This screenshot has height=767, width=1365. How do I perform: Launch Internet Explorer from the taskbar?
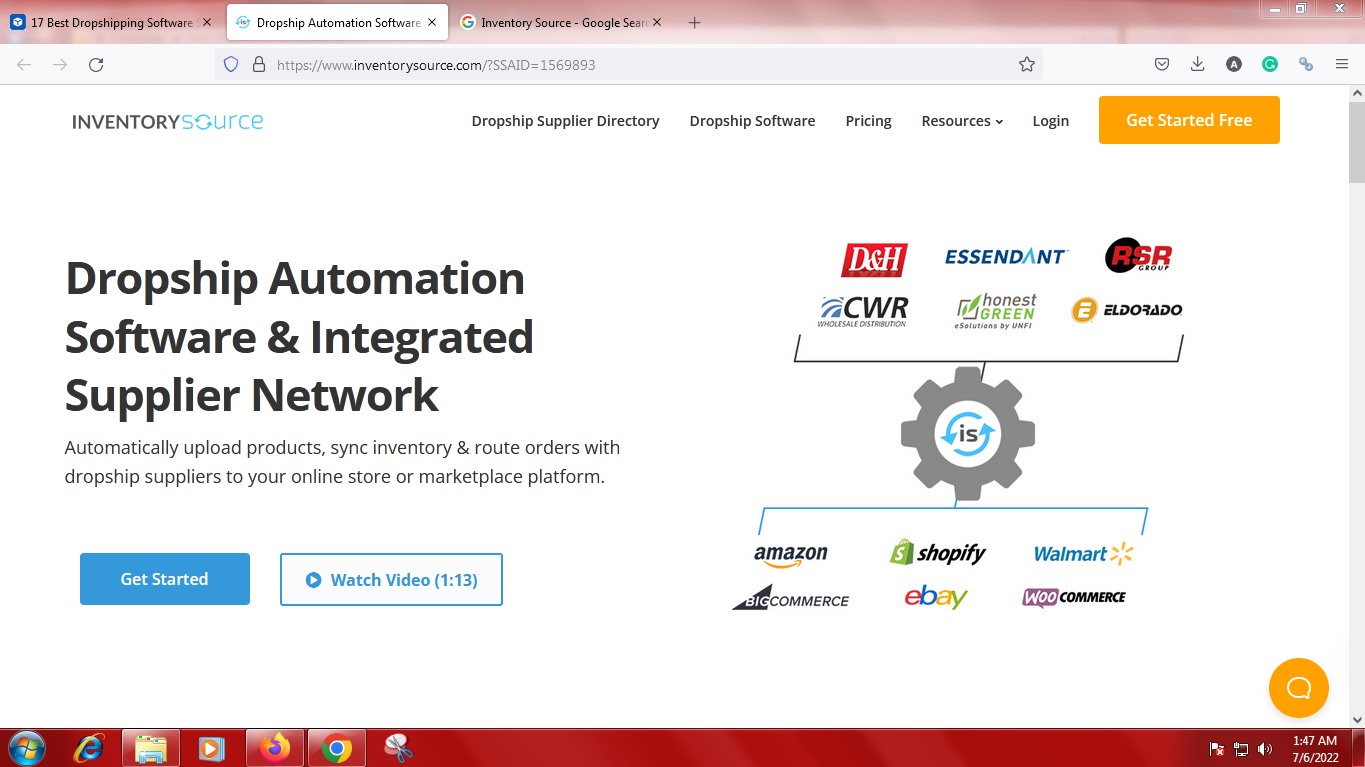[90, 748]
